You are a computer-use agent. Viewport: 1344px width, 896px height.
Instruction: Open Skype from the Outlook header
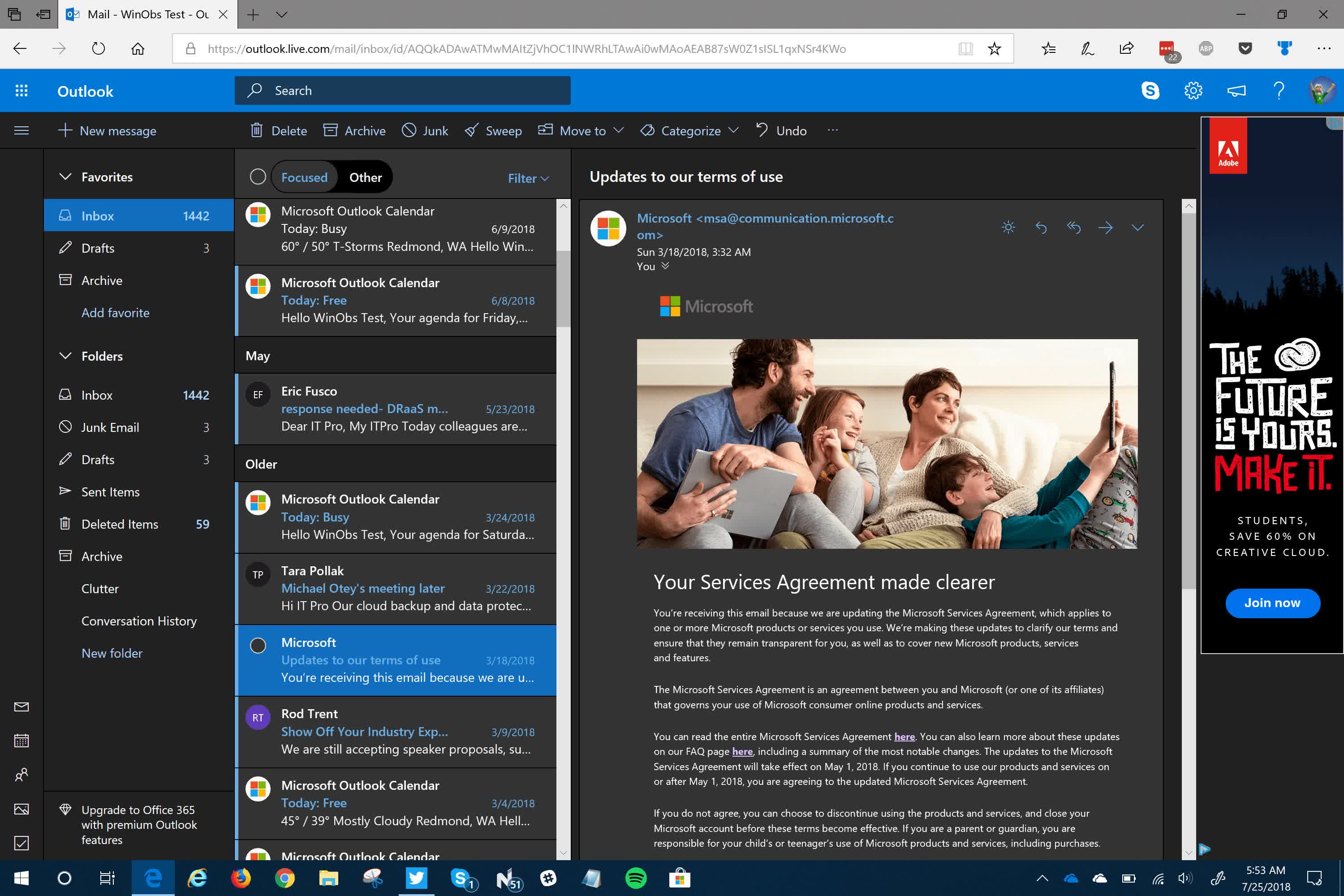[x=1150, y=90]
